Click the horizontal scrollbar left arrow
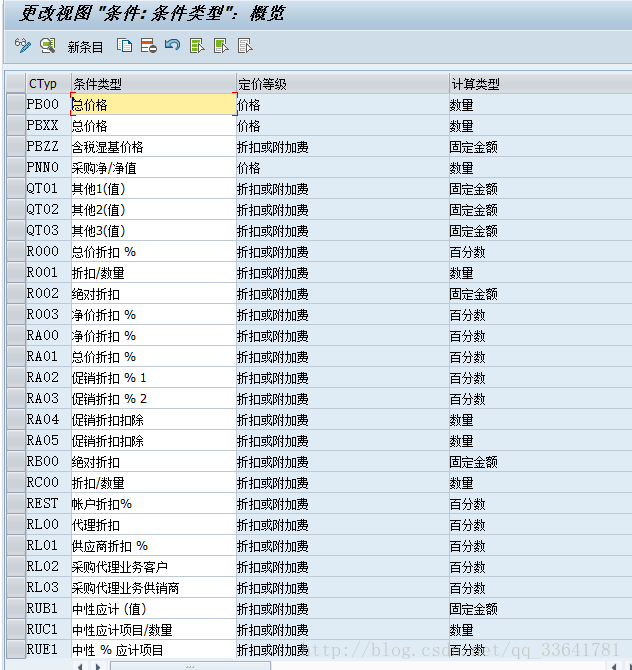This screenshot has height=670, width=632. [x=80, y=666]
